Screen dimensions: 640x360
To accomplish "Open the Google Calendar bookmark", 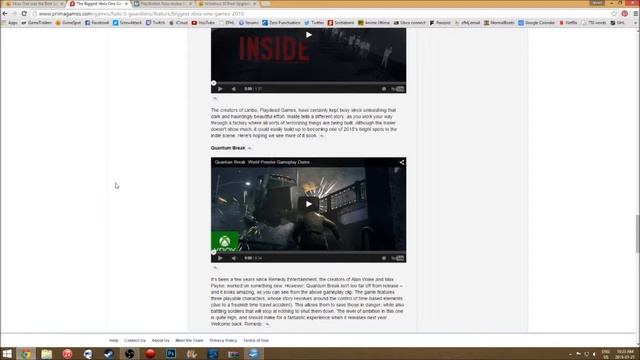I will click(x=537, y=23).
